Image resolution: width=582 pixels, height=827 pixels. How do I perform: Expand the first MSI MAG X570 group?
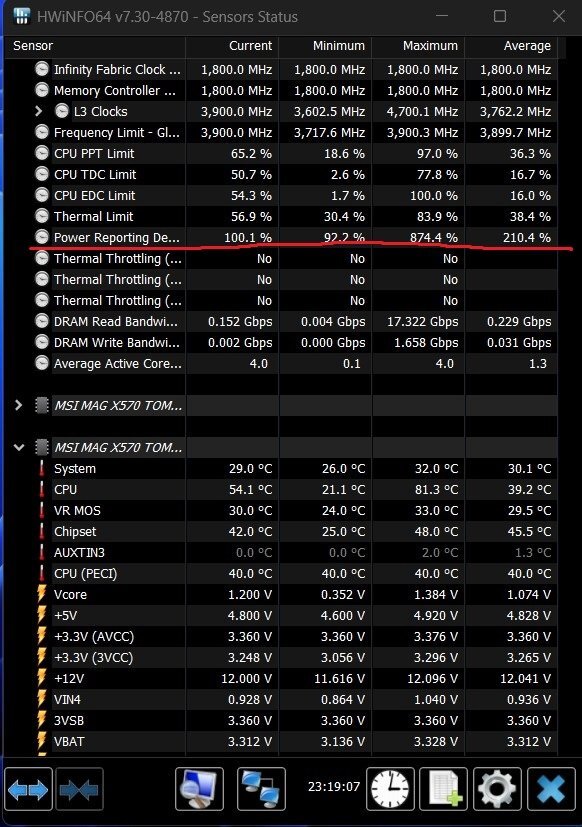tap(18, 405)
